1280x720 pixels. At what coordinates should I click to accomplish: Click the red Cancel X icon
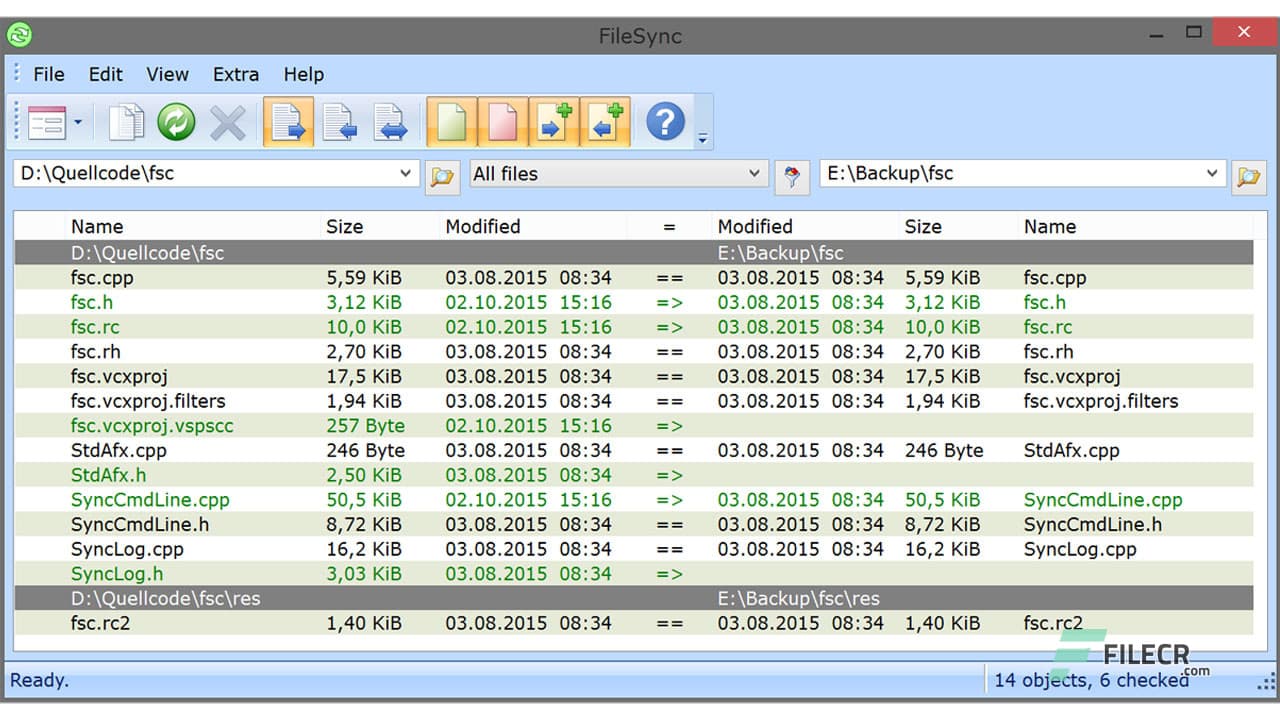tap(228, 121)
